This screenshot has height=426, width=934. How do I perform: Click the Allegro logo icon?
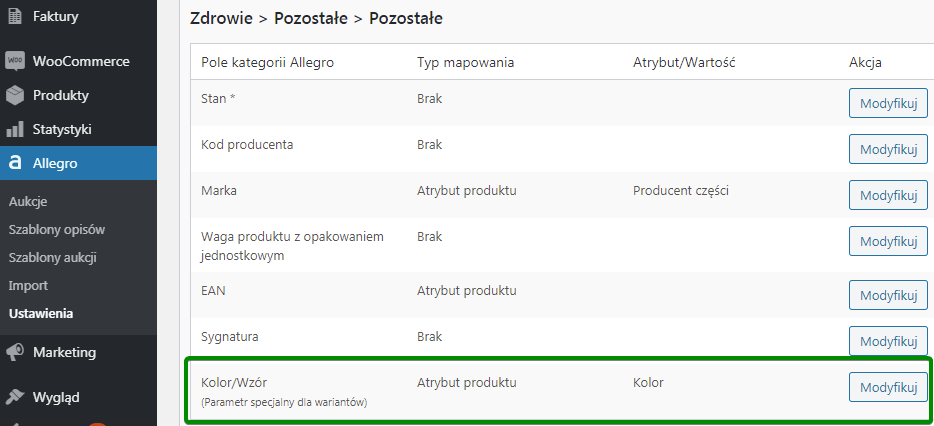[15, 163]
